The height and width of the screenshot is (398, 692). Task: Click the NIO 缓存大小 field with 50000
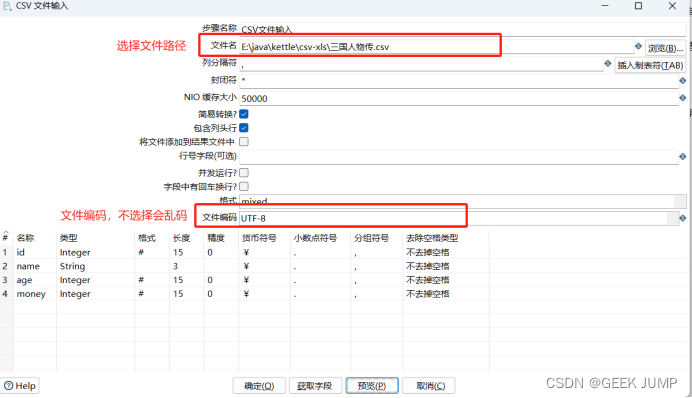point(459,98)
